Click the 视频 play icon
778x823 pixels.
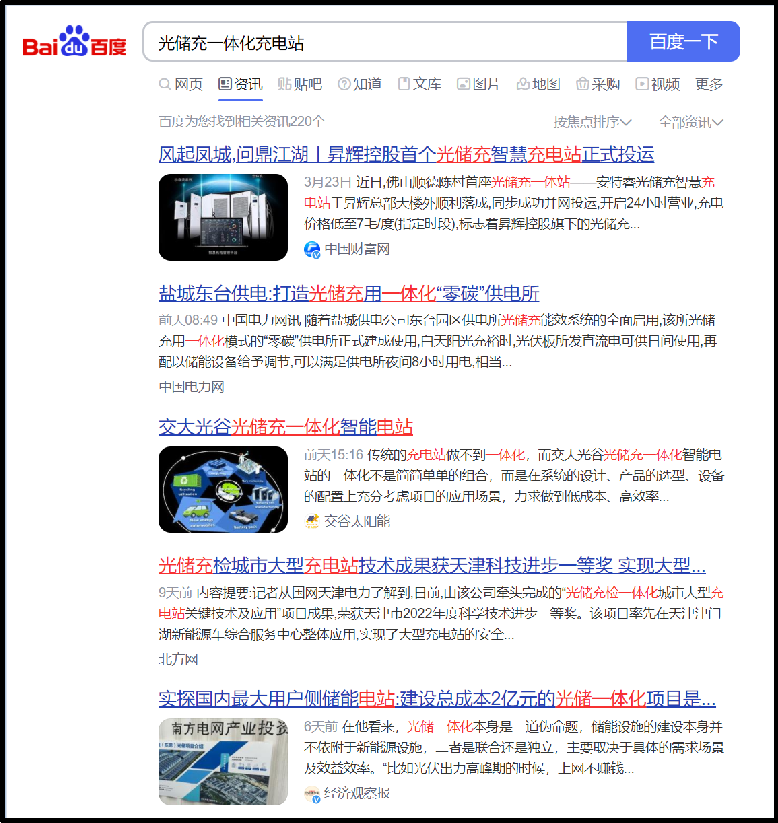[642, 83]
